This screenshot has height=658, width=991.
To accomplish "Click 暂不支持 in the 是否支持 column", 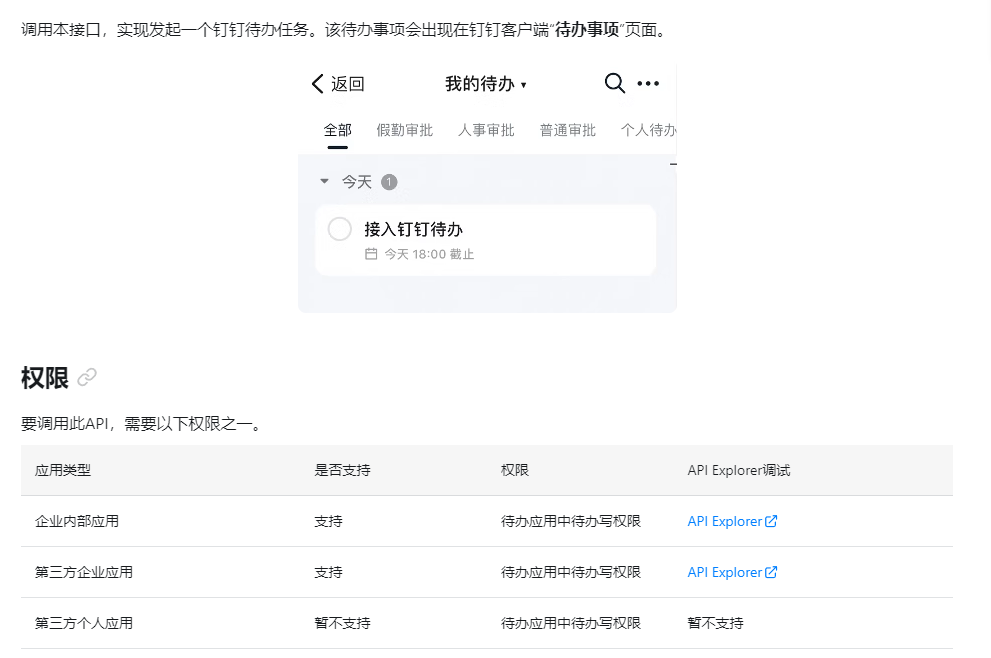I will coord(342,623).
